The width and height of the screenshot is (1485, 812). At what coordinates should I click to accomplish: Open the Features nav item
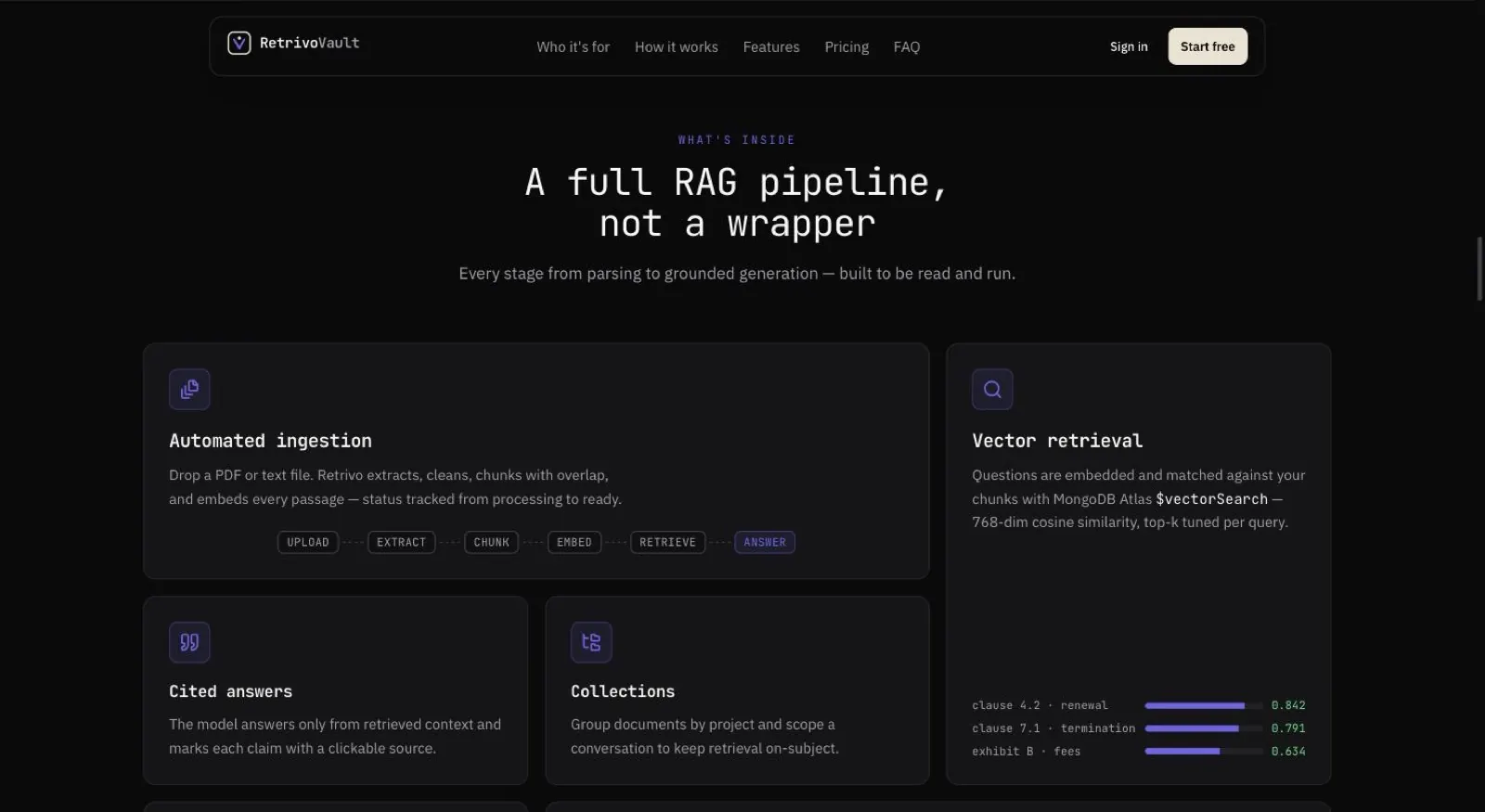[771, 46]
